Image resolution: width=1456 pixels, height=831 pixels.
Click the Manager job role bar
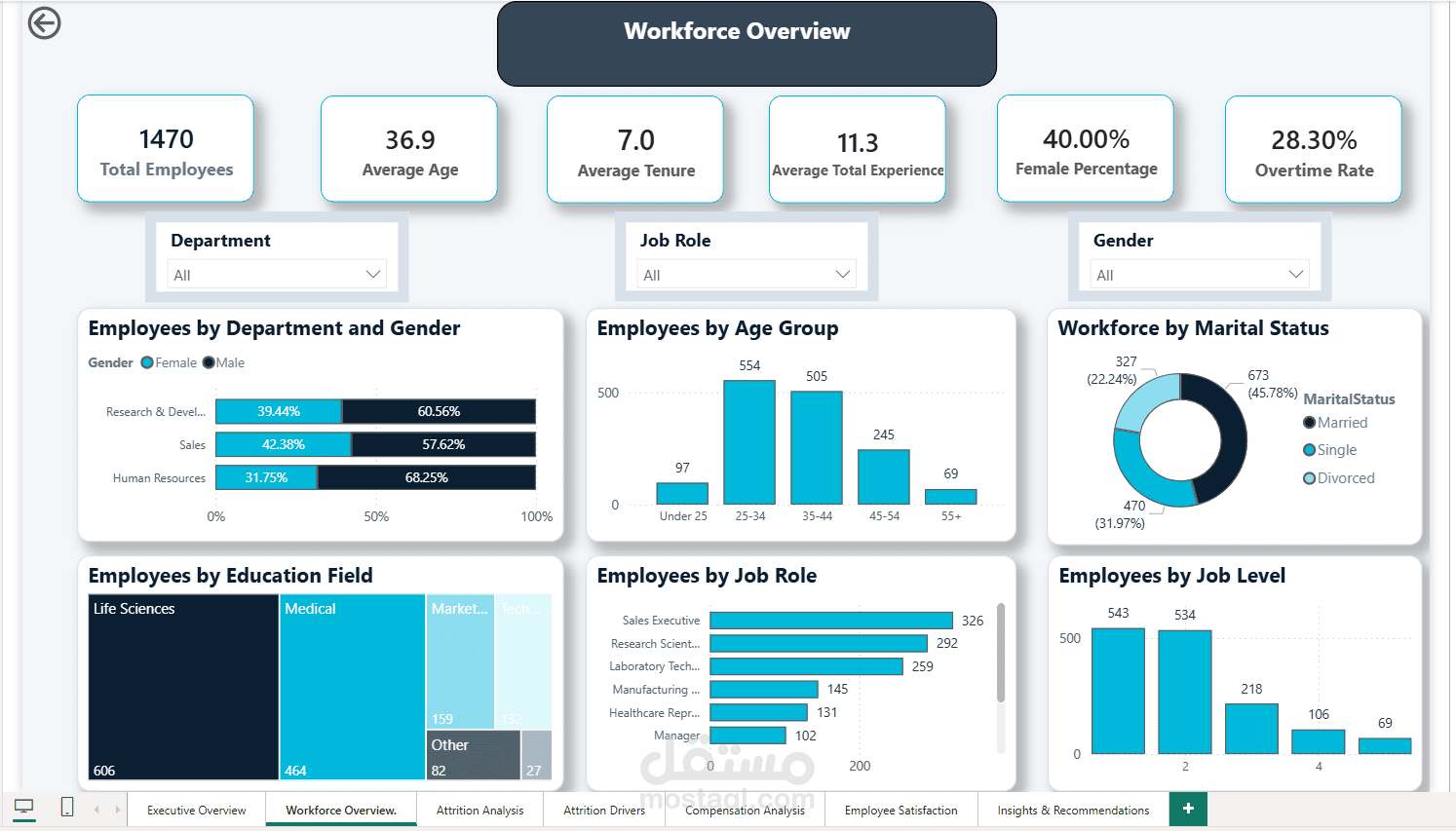click(748, 736)
